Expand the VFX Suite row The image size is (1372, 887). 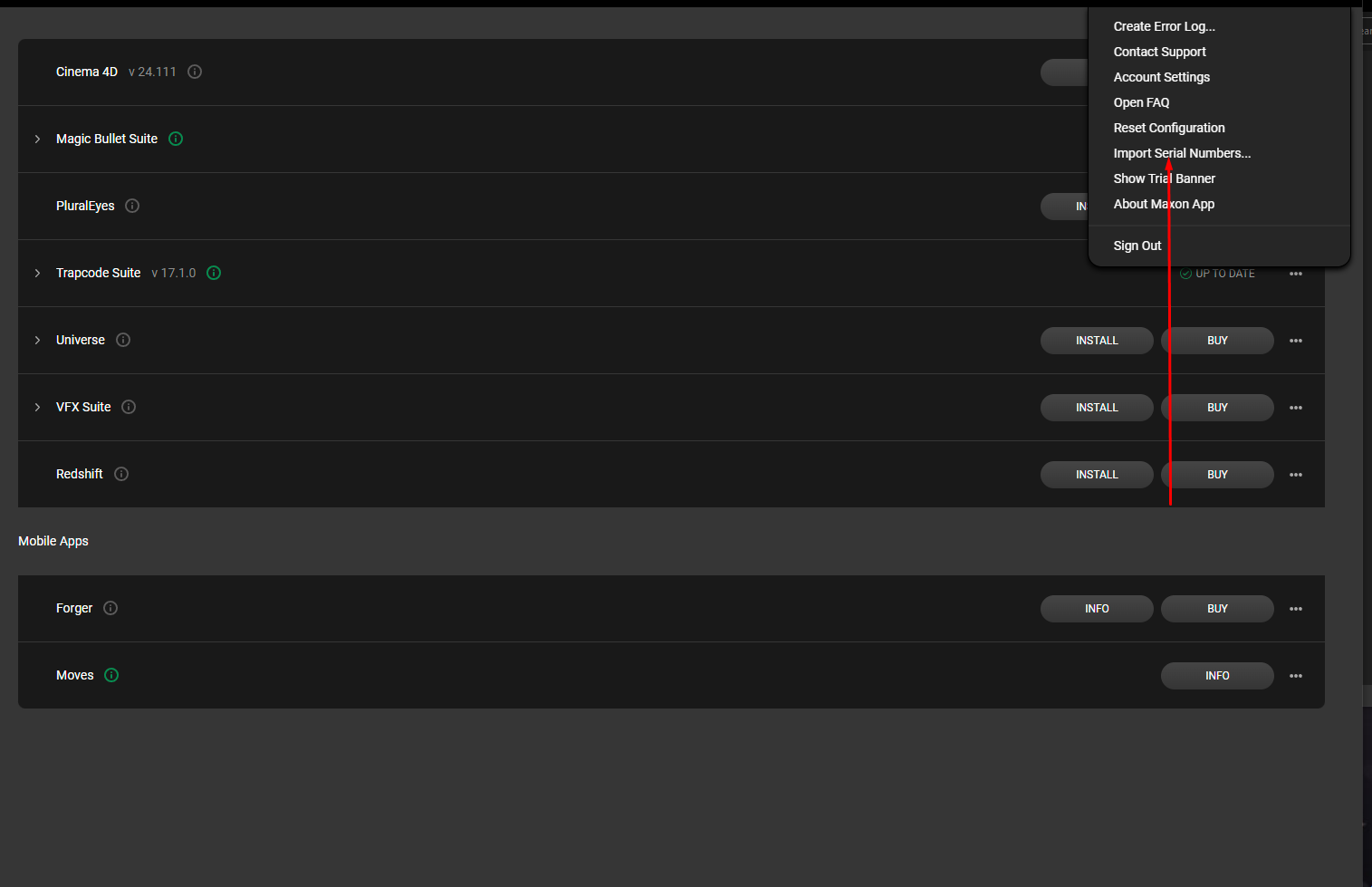pos(37,407)
